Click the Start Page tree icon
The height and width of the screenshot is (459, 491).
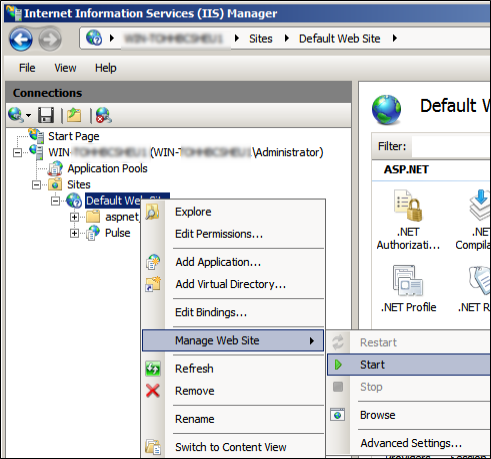tap(36, 136)
